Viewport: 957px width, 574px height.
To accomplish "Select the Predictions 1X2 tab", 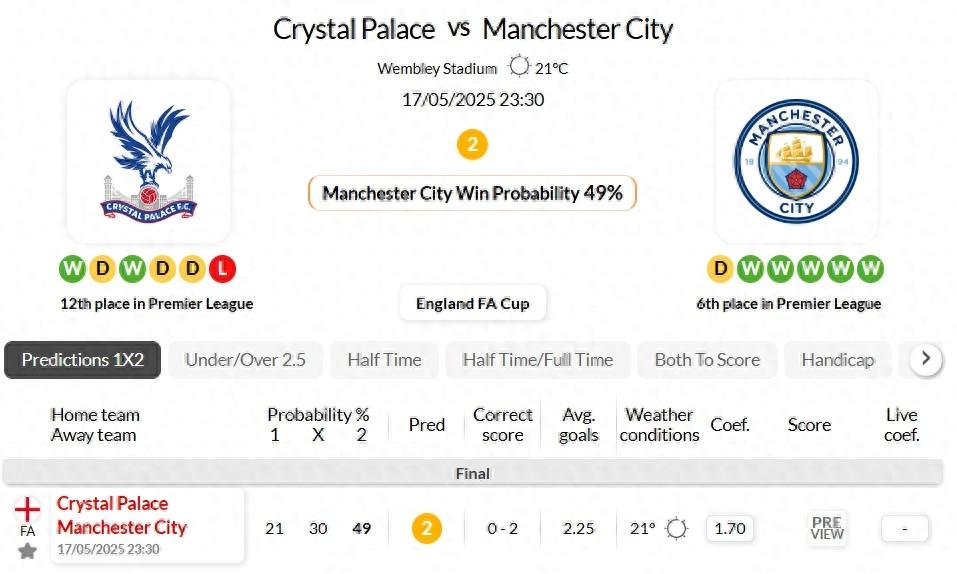I will pos(82,360).
